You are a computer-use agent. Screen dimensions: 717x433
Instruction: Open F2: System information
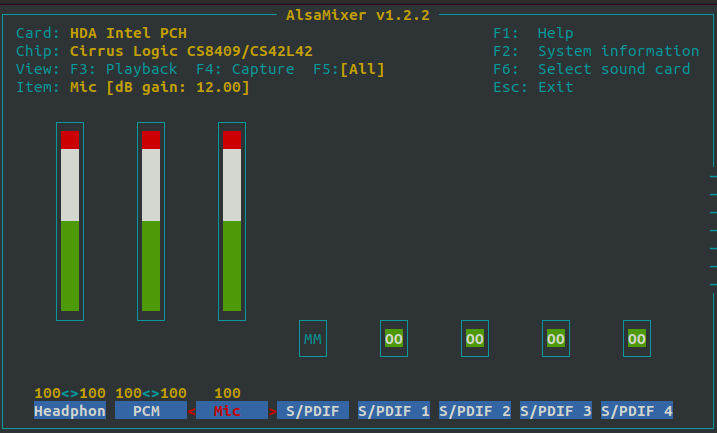[x=596, y=51]
